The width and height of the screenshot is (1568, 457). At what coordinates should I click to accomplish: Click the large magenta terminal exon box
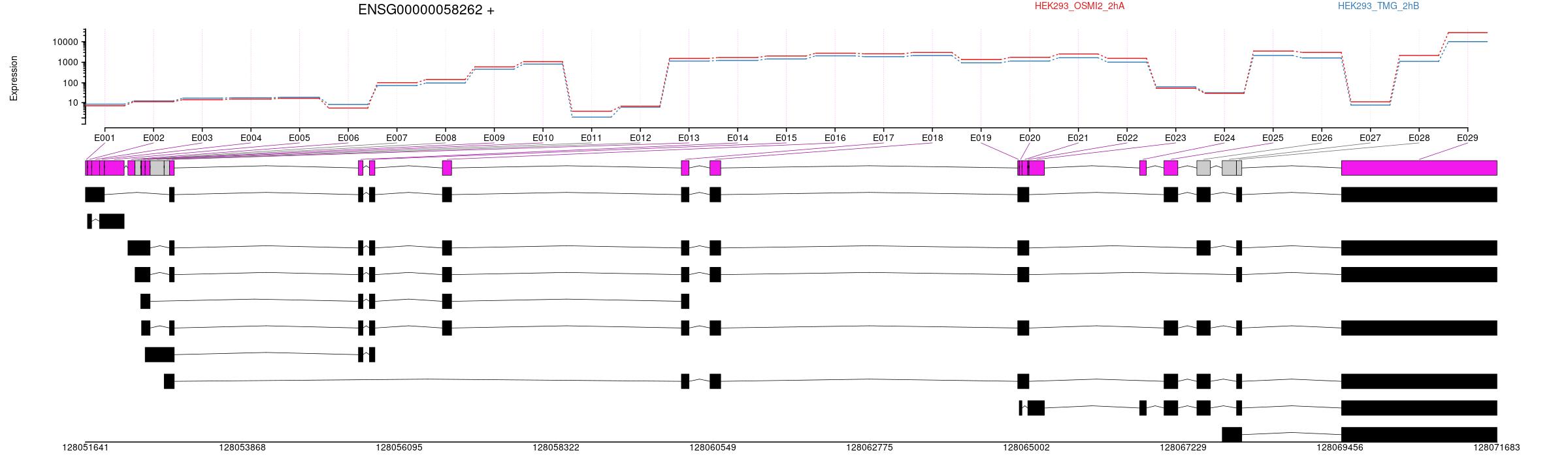coord(1419,168)
